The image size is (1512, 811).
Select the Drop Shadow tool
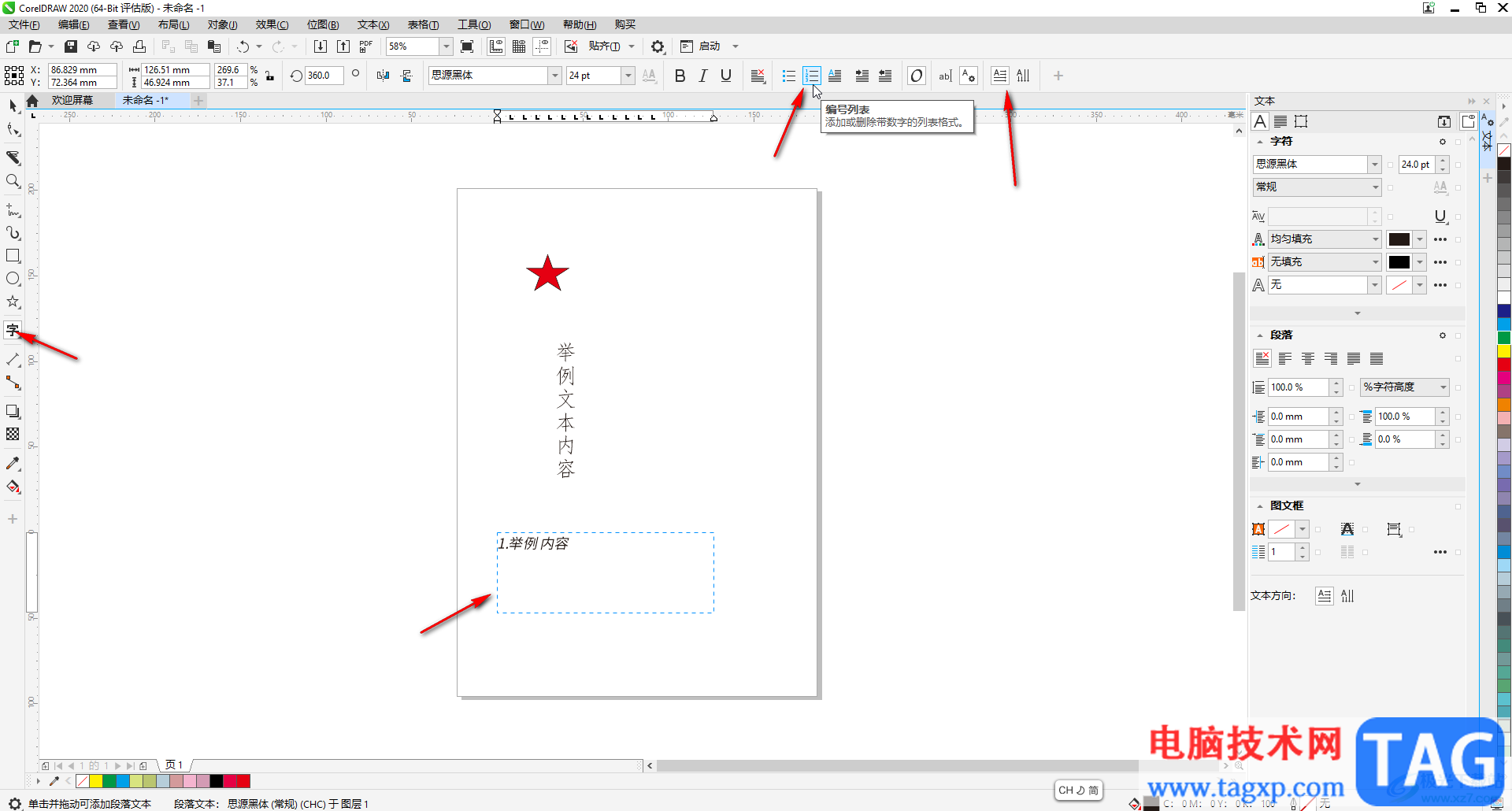click(x=13, y=411)
